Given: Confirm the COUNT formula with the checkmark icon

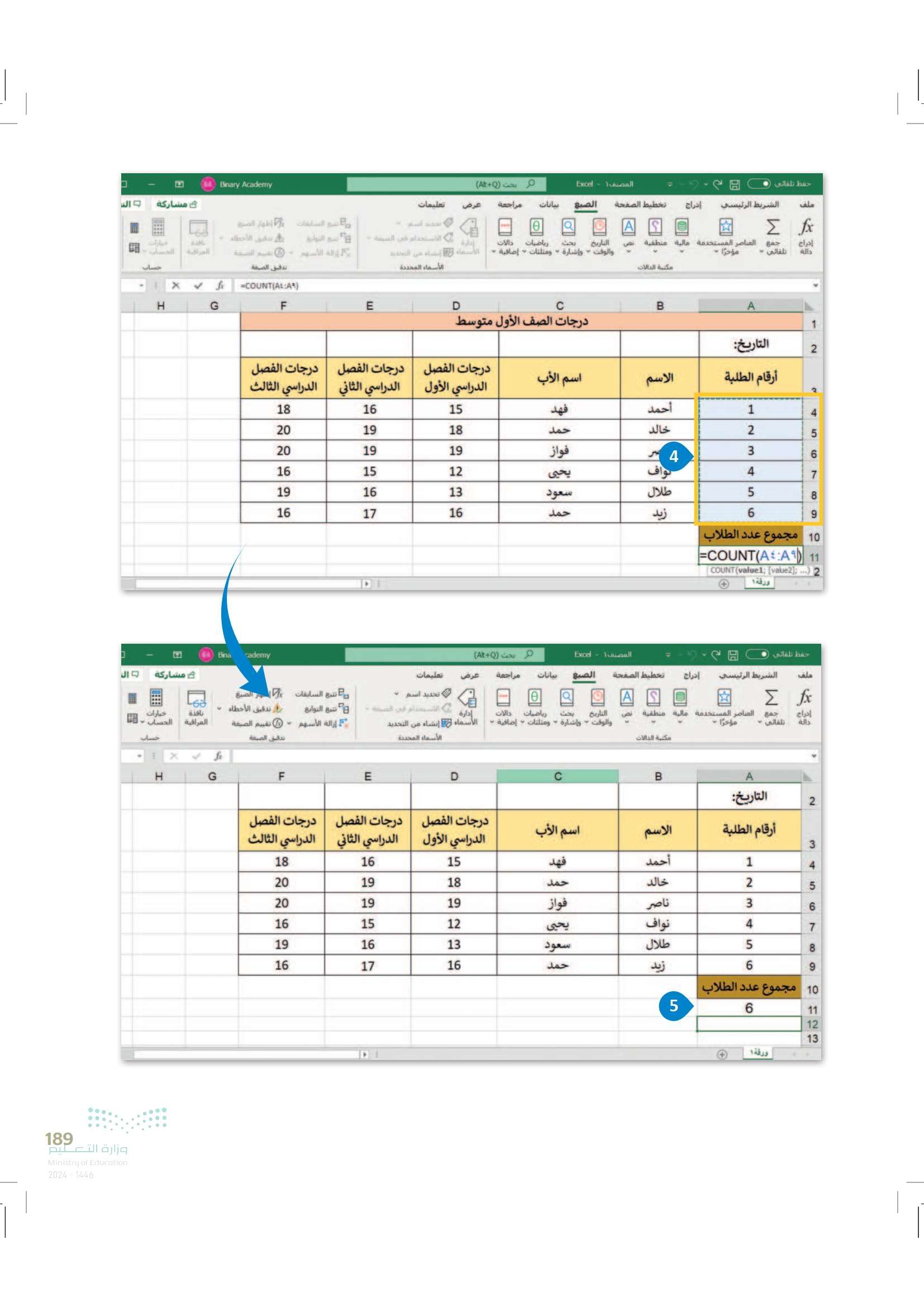Looking at the screenshot, I should tap(198, 286).
